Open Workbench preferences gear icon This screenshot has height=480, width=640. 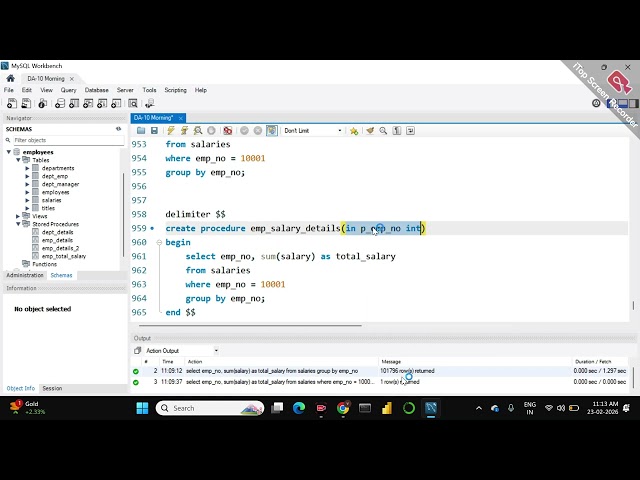(596, 104)
